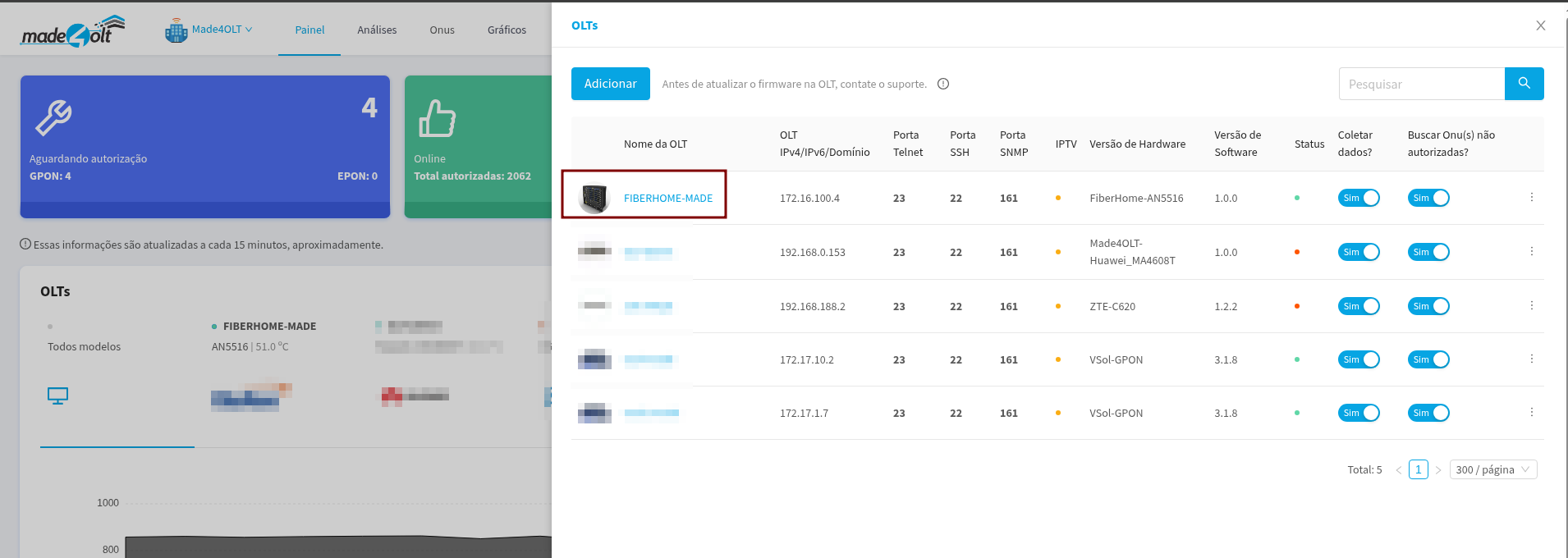The height and width of the screenshot is (558, 1568).
Task: Open the 300 / página dropdown
Action: click(1492, 469)
